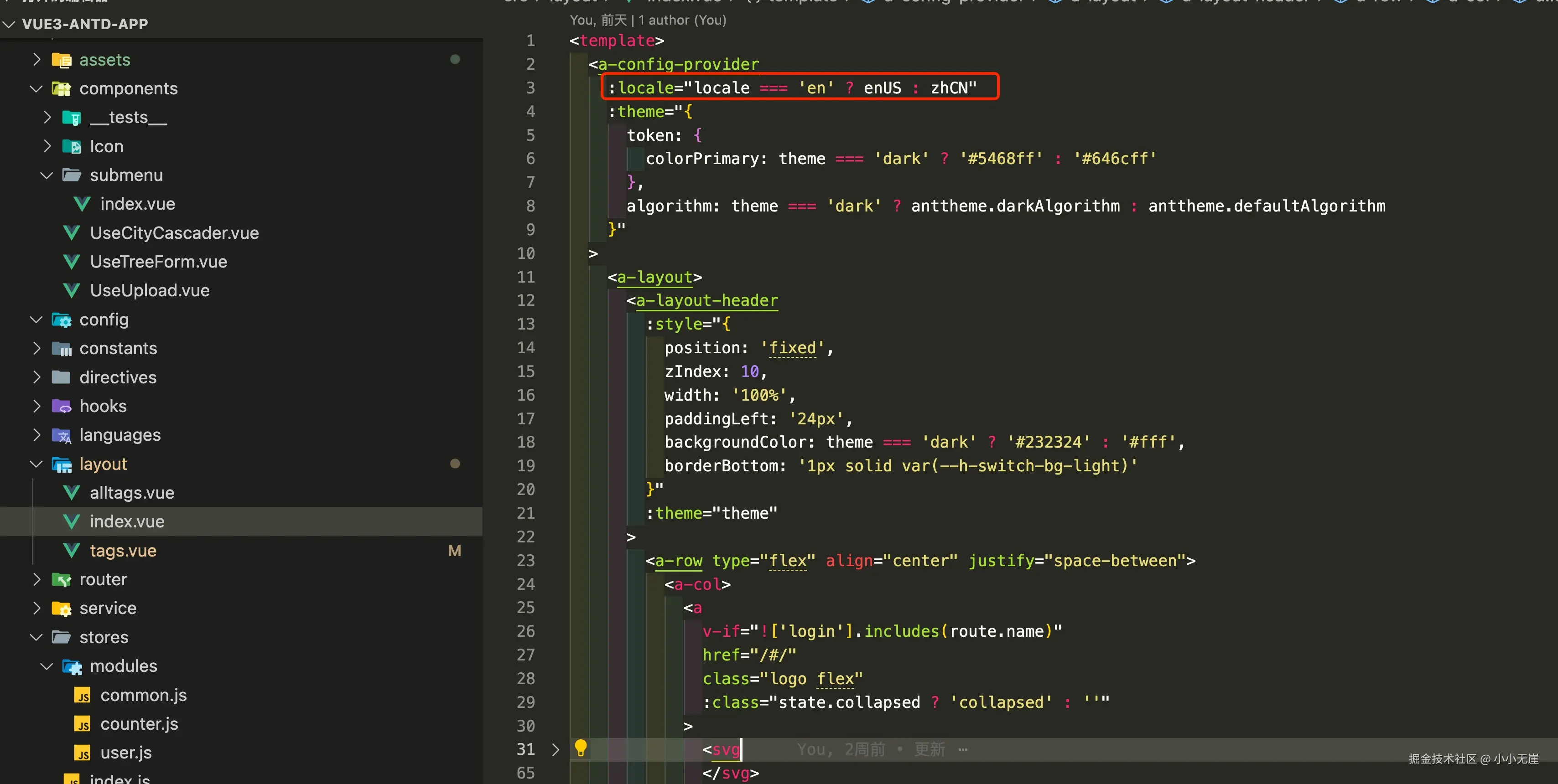Click the Vue icon next to UseCityCascader.vue

tap(72, 233)
